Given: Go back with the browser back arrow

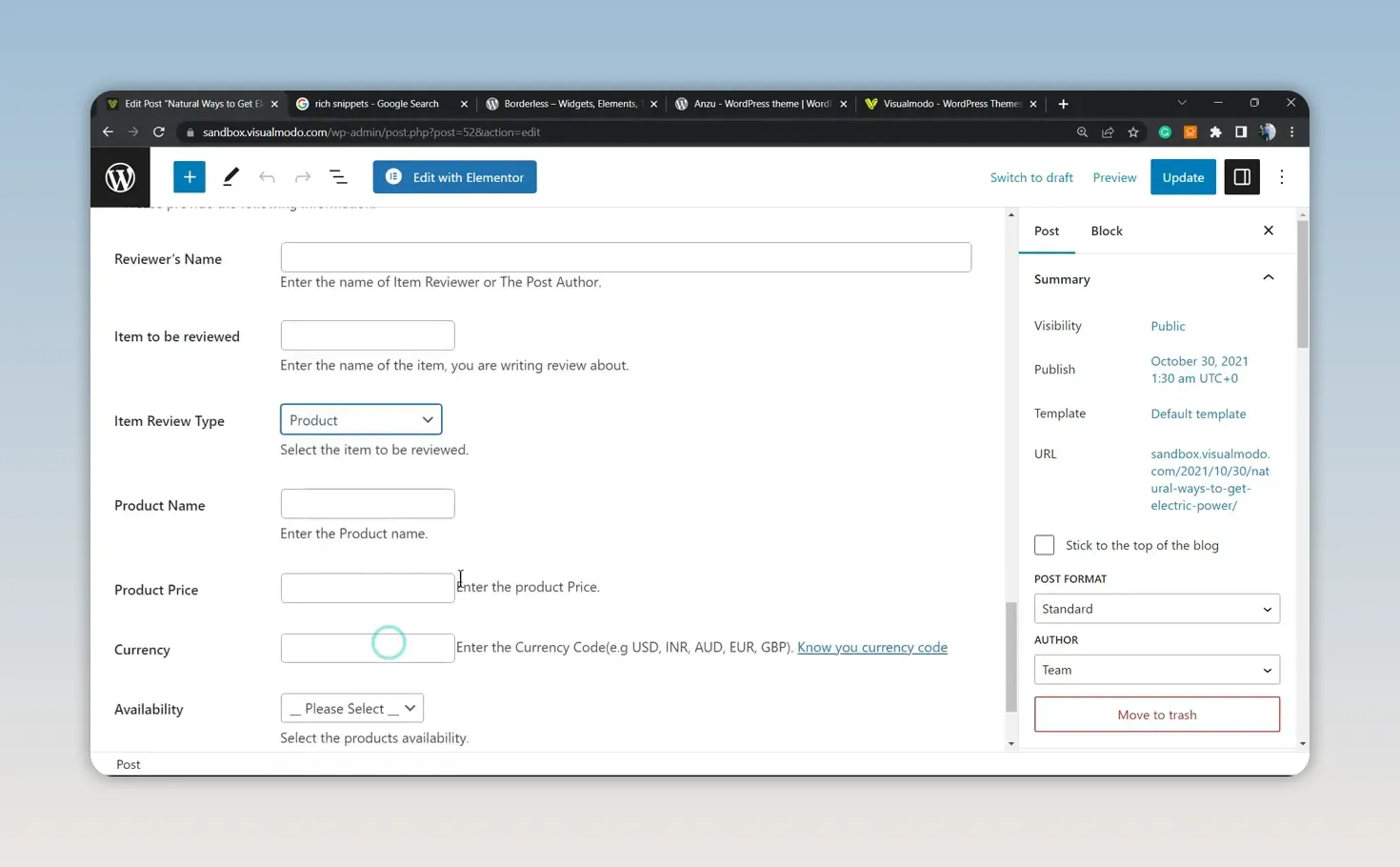Looking at the screenshot, I should [108, 132].
